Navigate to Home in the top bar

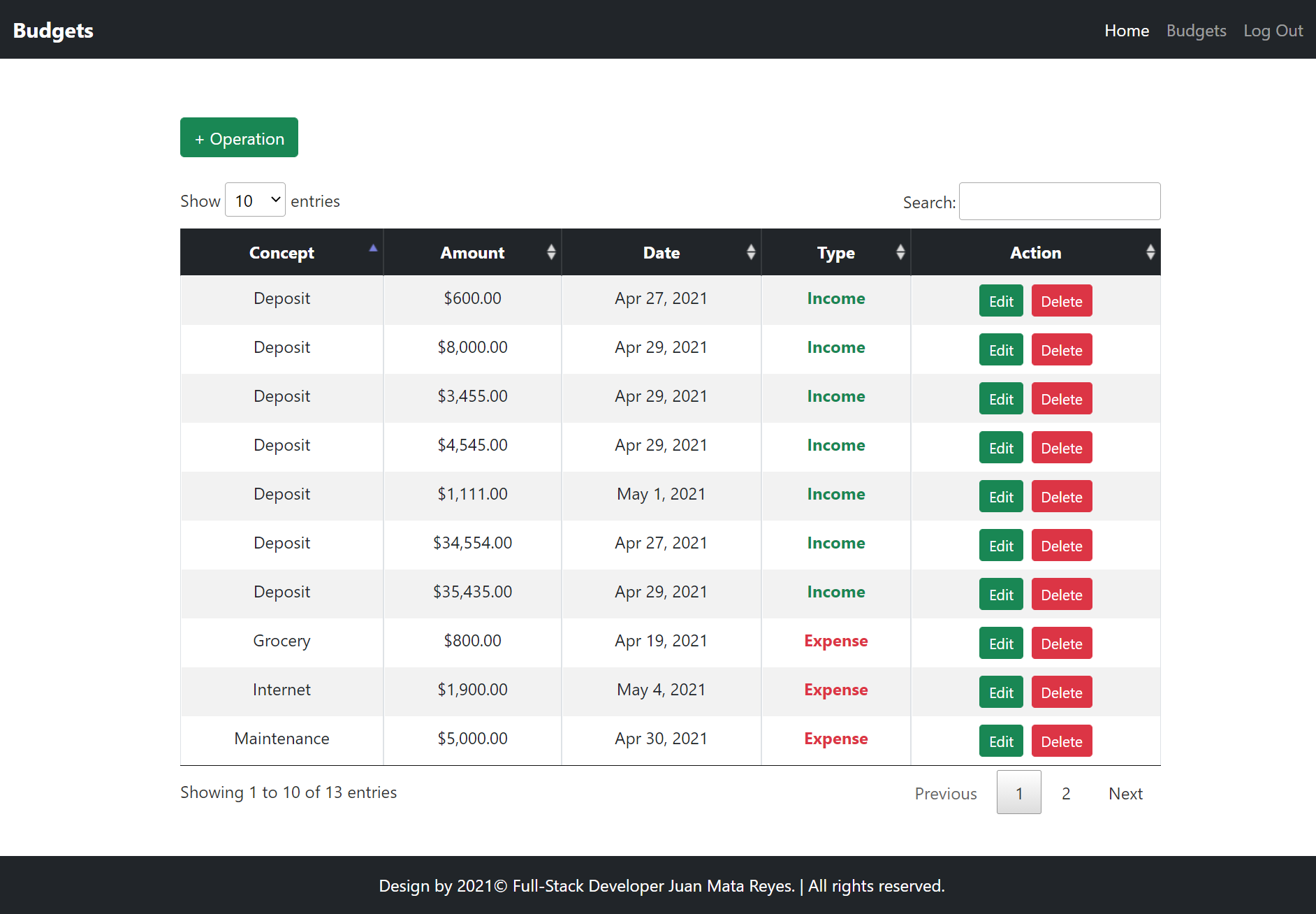1126,30
